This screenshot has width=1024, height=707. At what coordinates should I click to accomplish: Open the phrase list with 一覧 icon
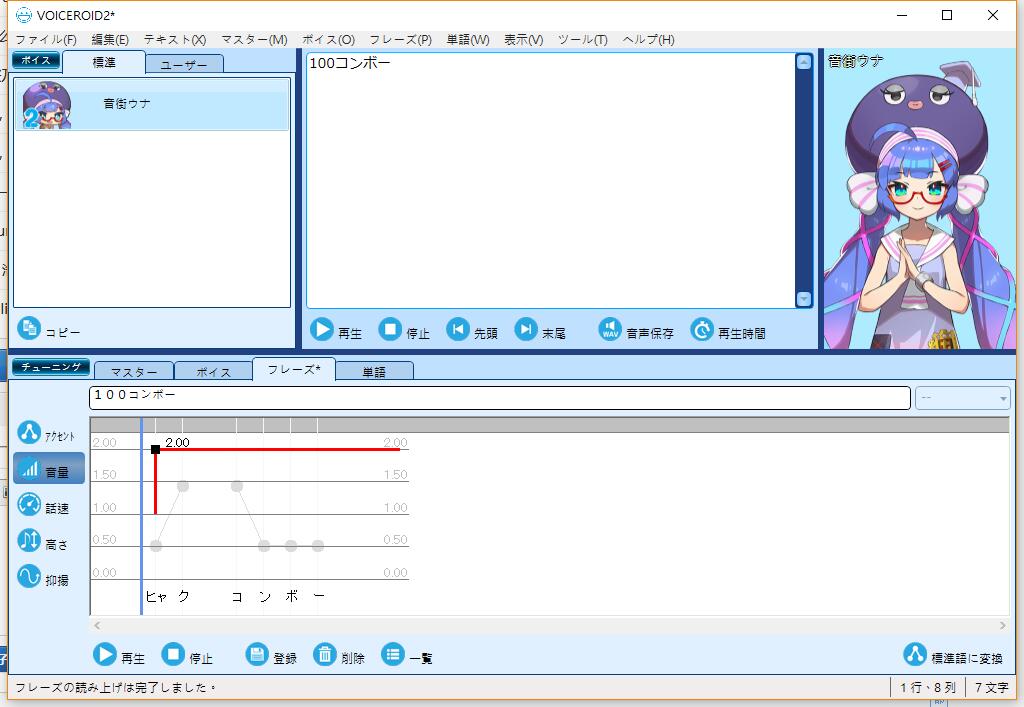(x=393, y=655)
